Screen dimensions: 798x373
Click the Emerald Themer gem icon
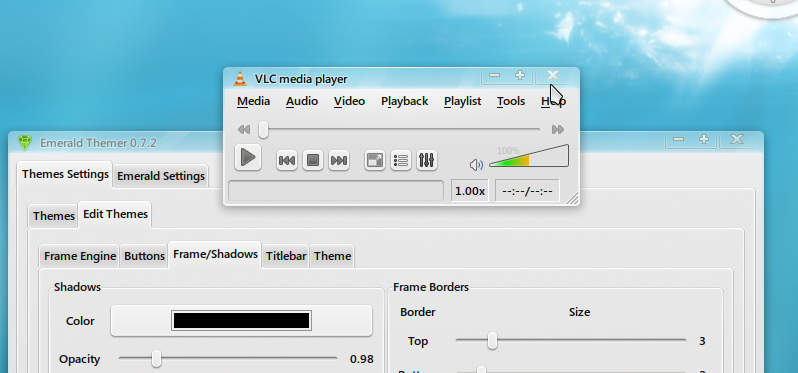pos(24,142)
